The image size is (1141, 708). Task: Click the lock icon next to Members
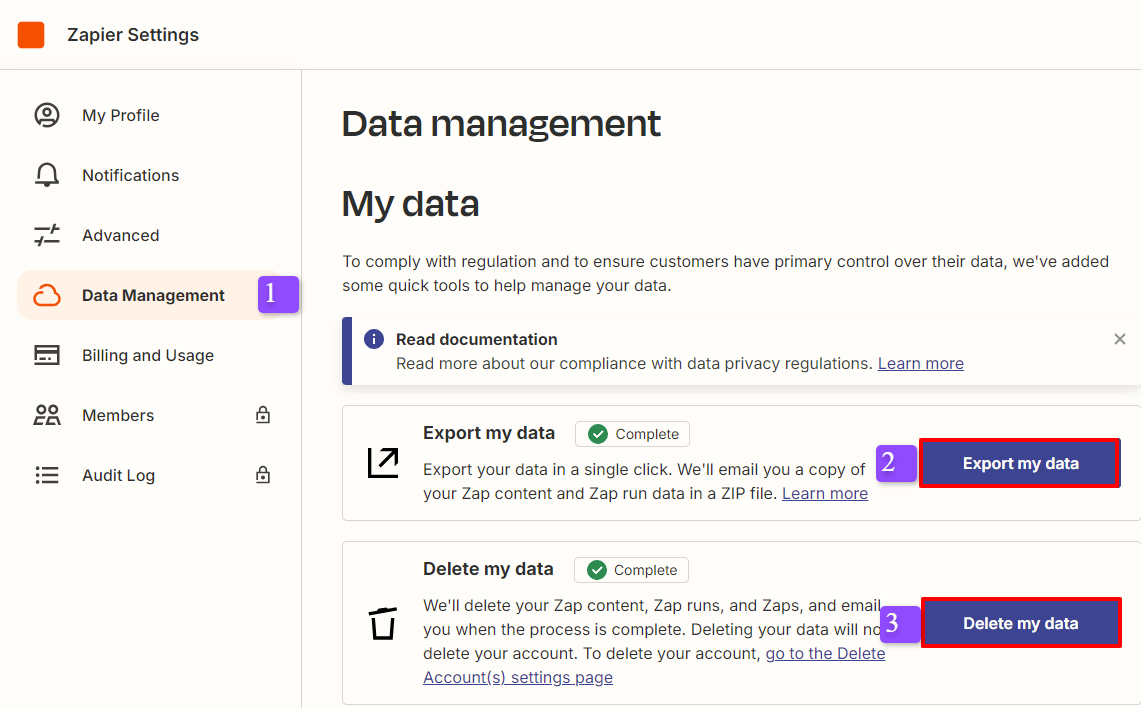[x=262, y=414]
